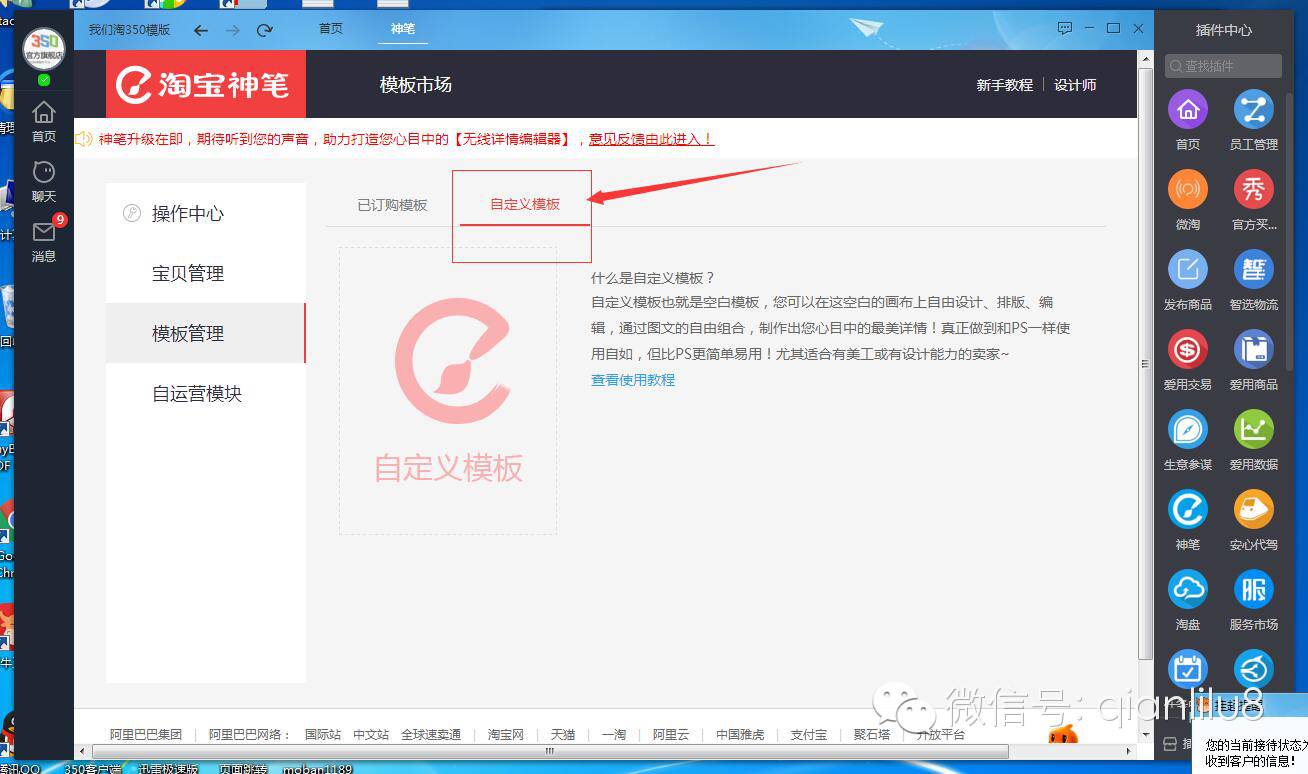Open the 爱用数据 chart plugin

[1254, 429]
